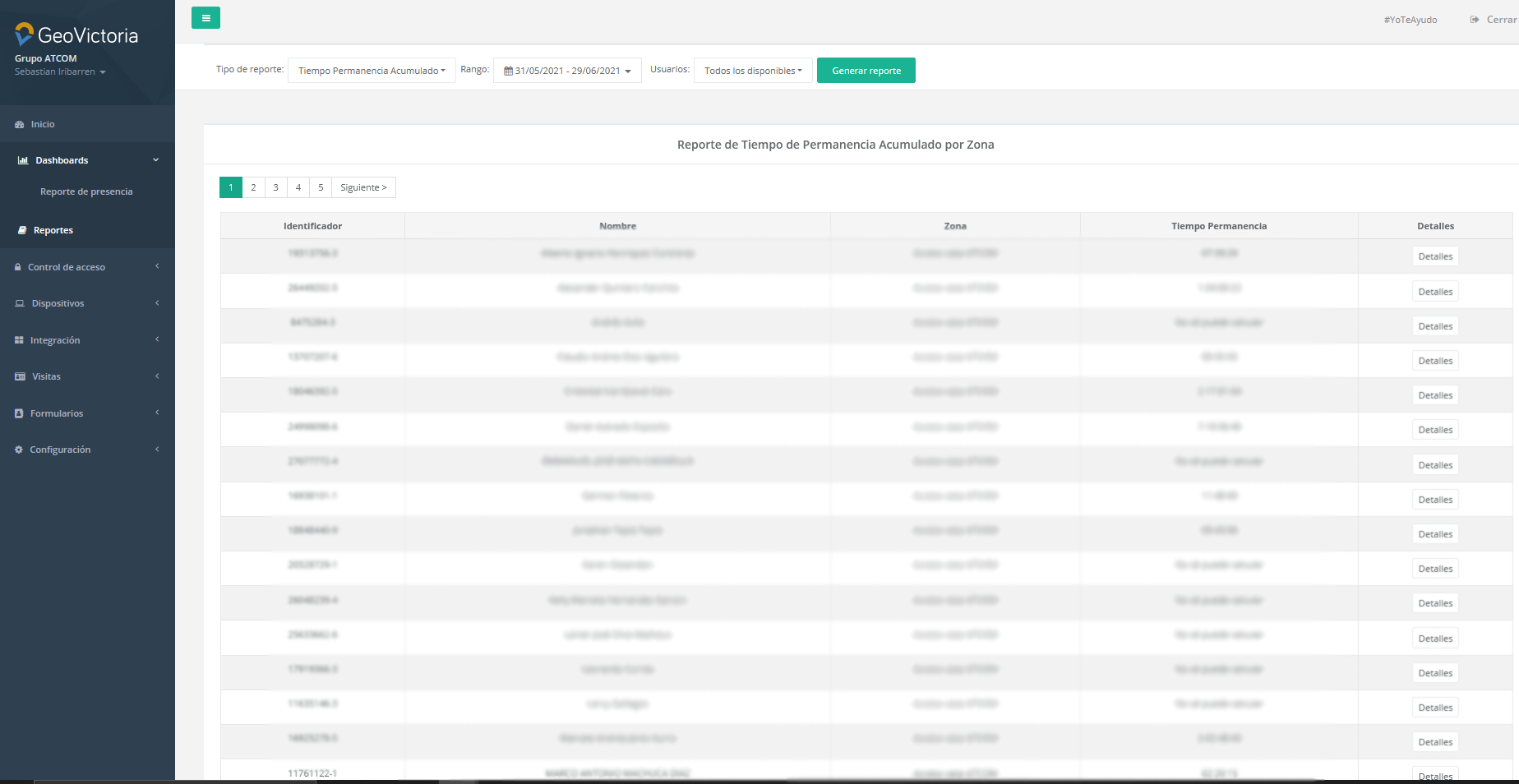The width and height of the screenshot is (1519, 784).
Task: Click the Cerrar sign-out icon
Action: point(1475,20)
